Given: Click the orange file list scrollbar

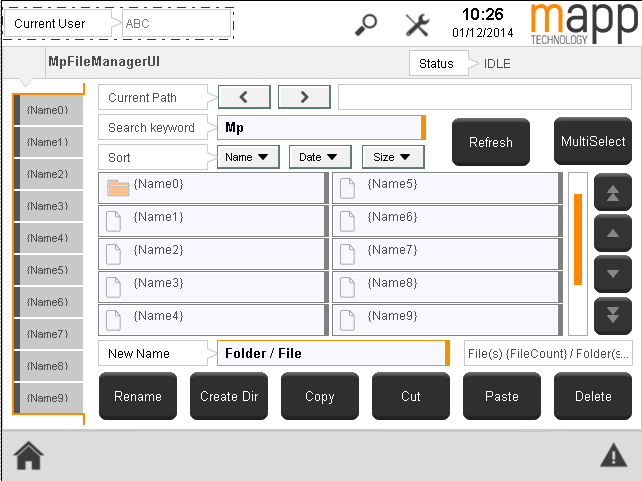Looking at the screenshot, I should click(x=577, y=239).
